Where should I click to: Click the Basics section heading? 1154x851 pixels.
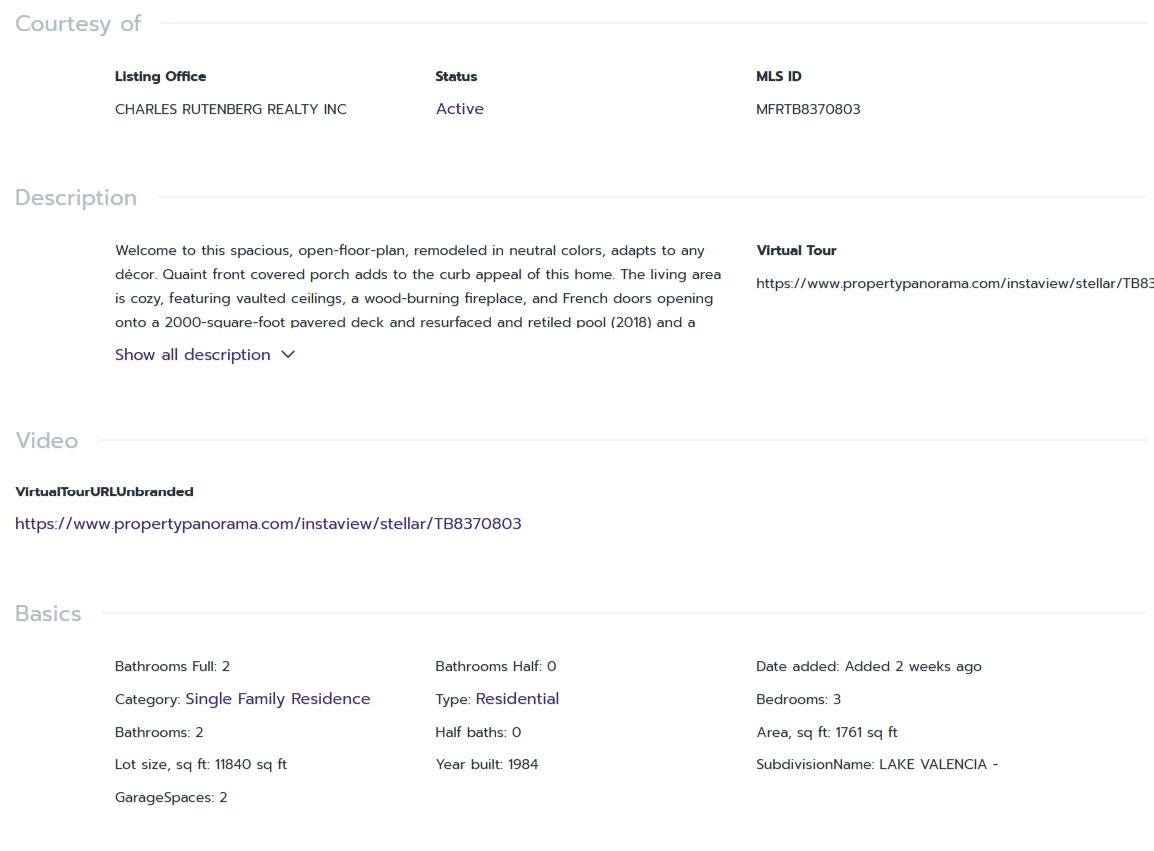48,614
